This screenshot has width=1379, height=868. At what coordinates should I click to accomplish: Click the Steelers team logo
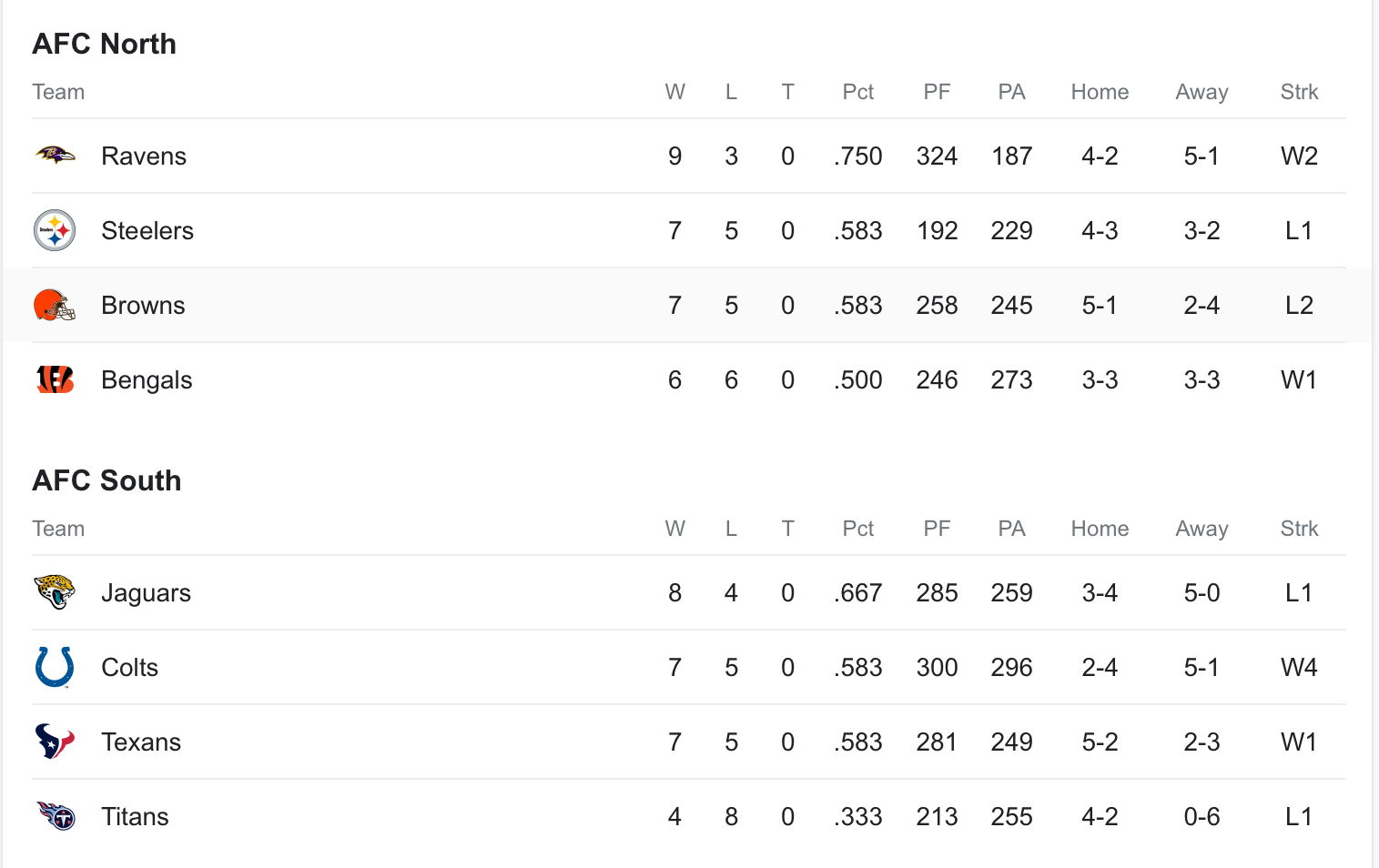[55, 230]
